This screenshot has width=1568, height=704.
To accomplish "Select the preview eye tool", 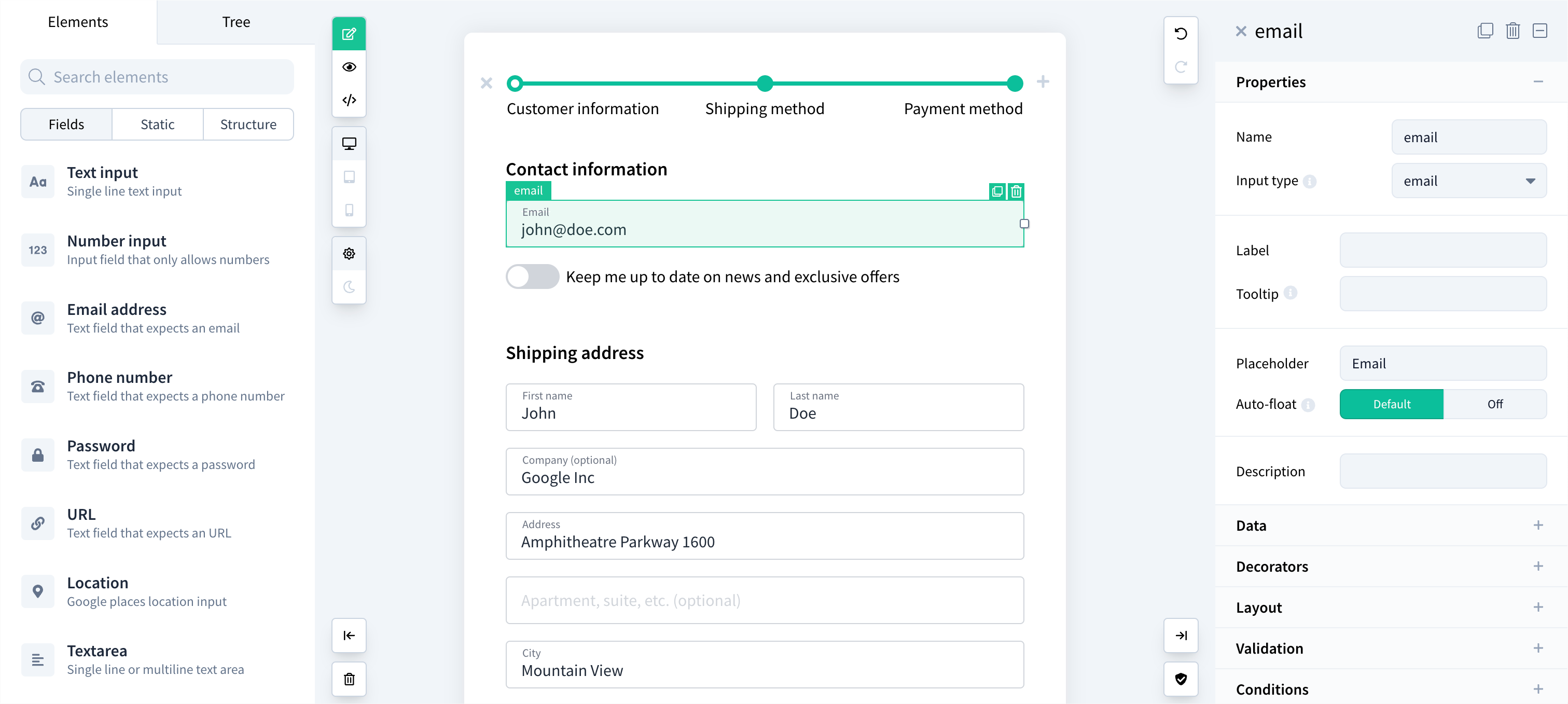I will (x=349, y=67).
